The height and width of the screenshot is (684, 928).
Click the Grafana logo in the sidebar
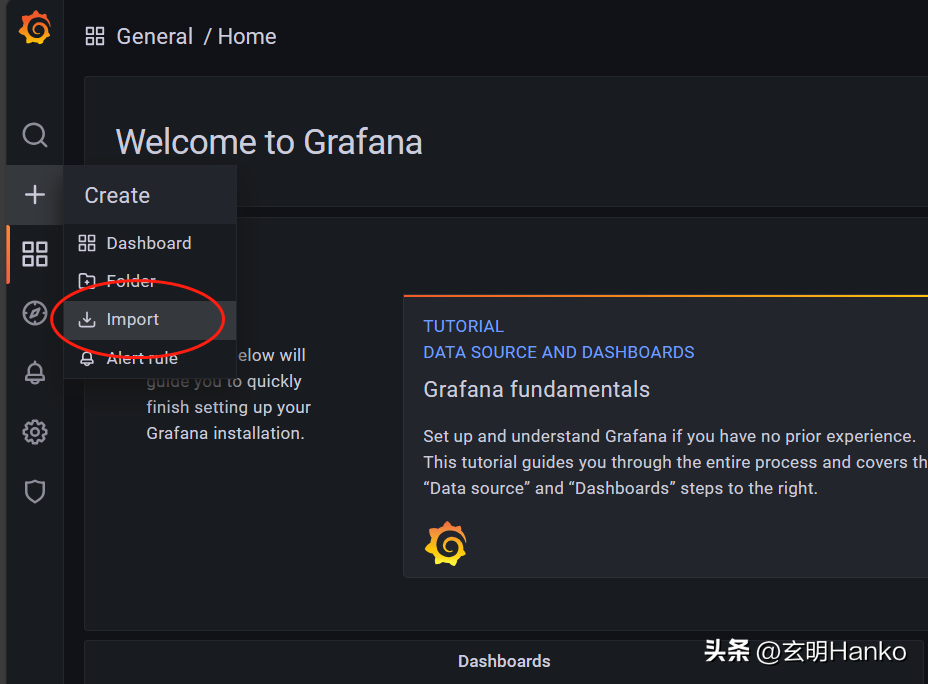[x=35, y=27]
